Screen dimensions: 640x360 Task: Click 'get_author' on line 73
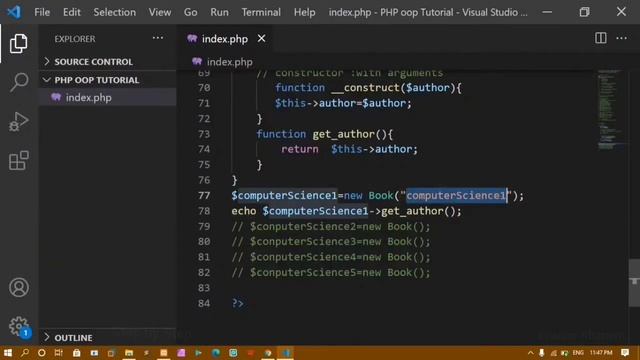click(x=343, y=134)
